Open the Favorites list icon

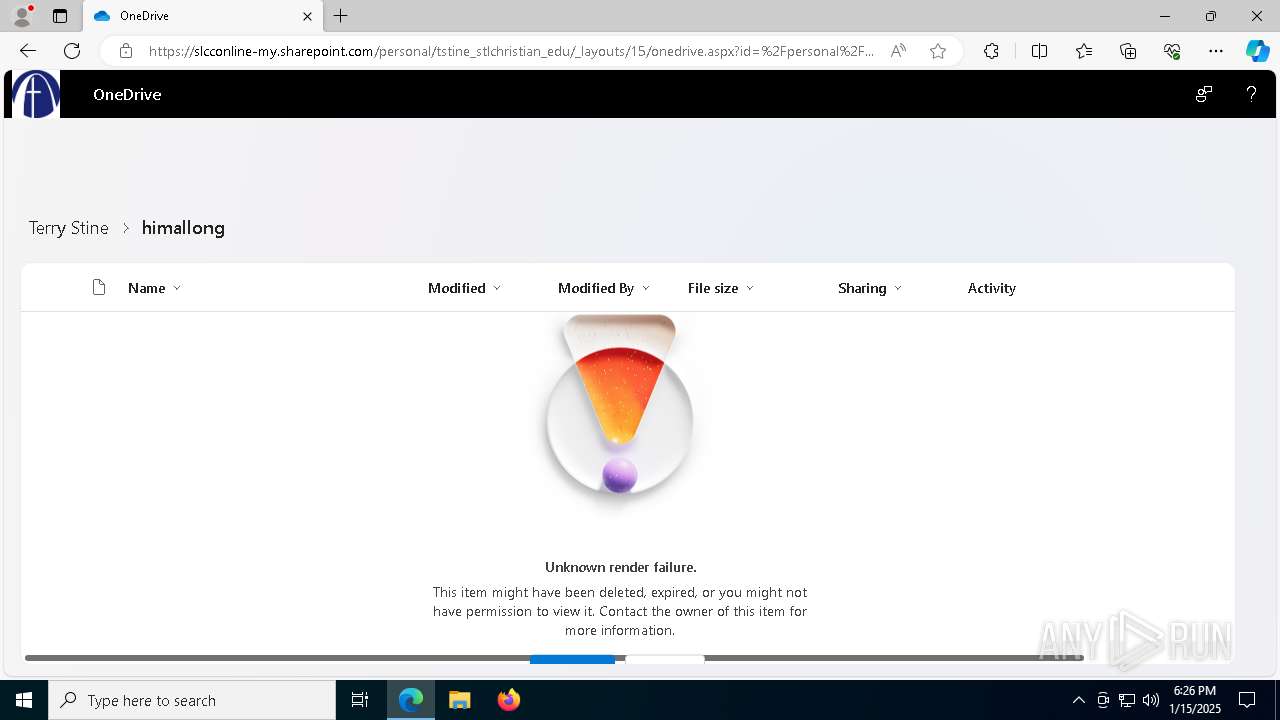1084,51
